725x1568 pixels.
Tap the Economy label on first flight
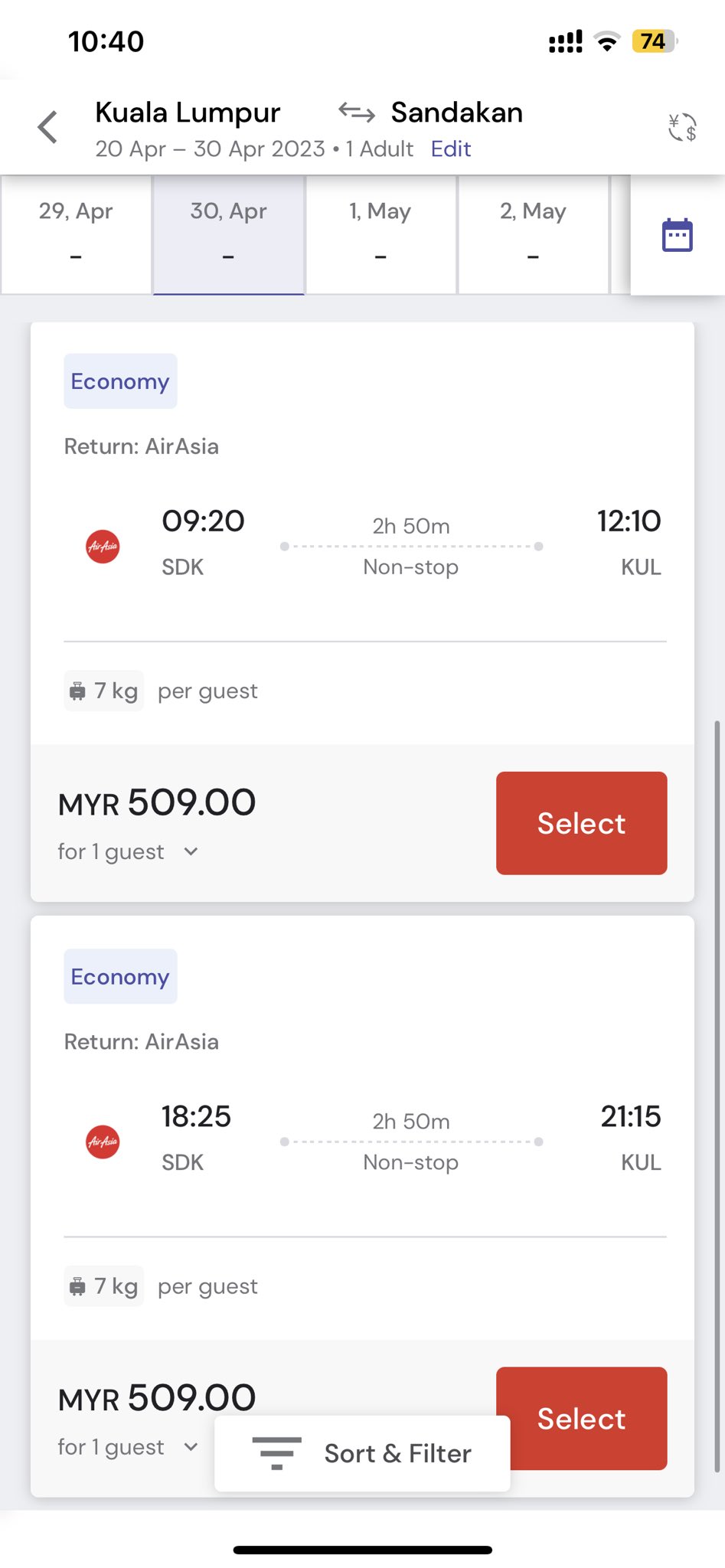pos(120,381)
